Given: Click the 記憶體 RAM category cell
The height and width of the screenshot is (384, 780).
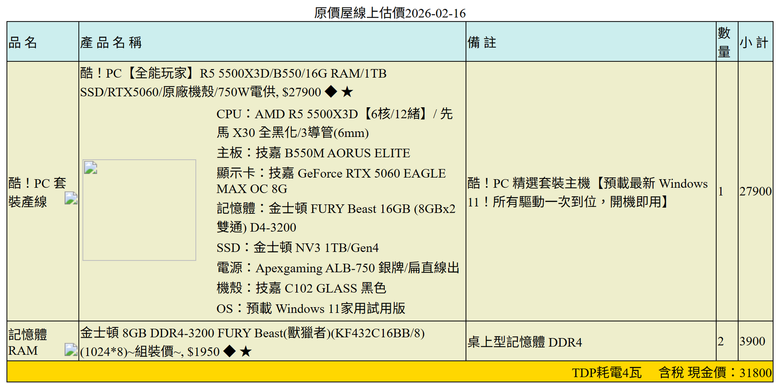Looking at the screenshot, I should point(42,341).
